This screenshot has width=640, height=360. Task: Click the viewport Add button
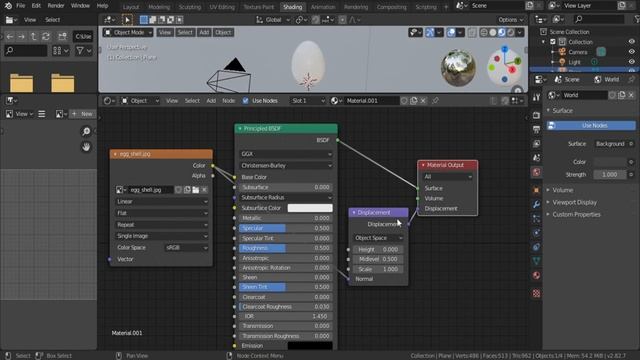204,33
